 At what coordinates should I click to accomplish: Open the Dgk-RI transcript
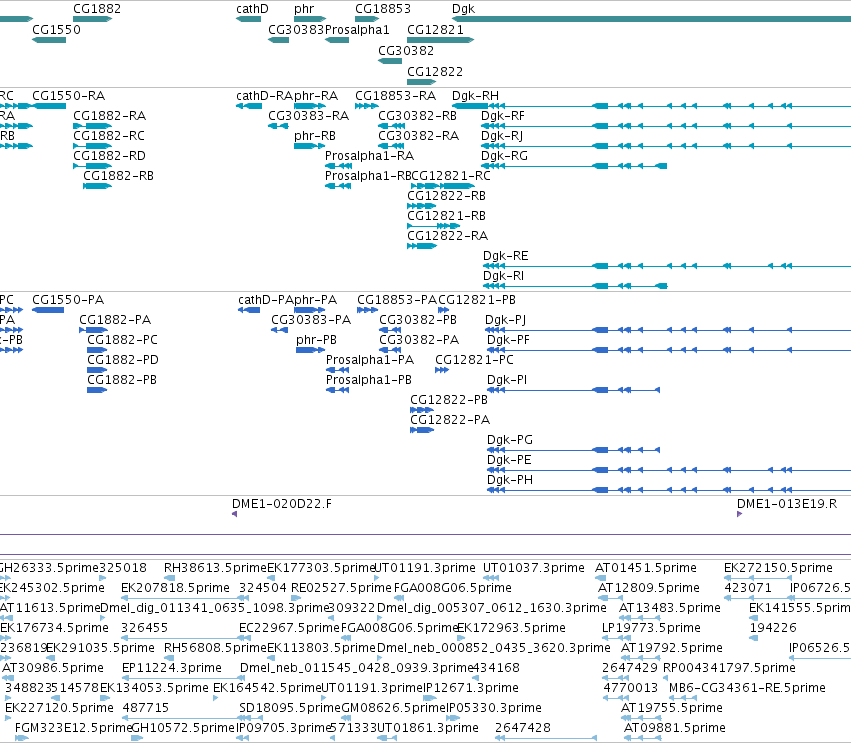(575, 286)
